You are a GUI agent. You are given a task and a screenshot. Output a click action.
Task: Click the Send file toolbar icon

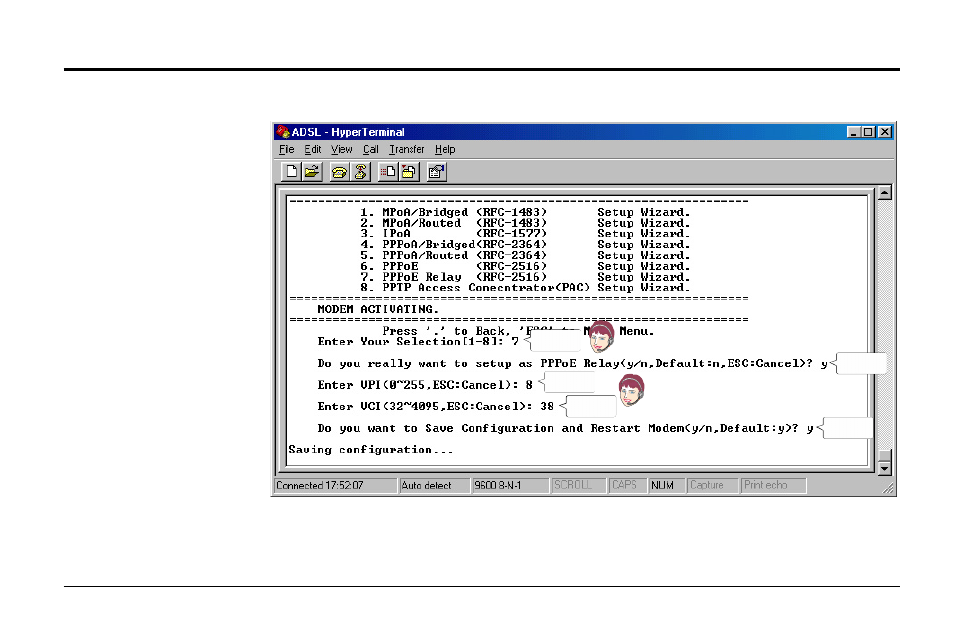[388, 172]
